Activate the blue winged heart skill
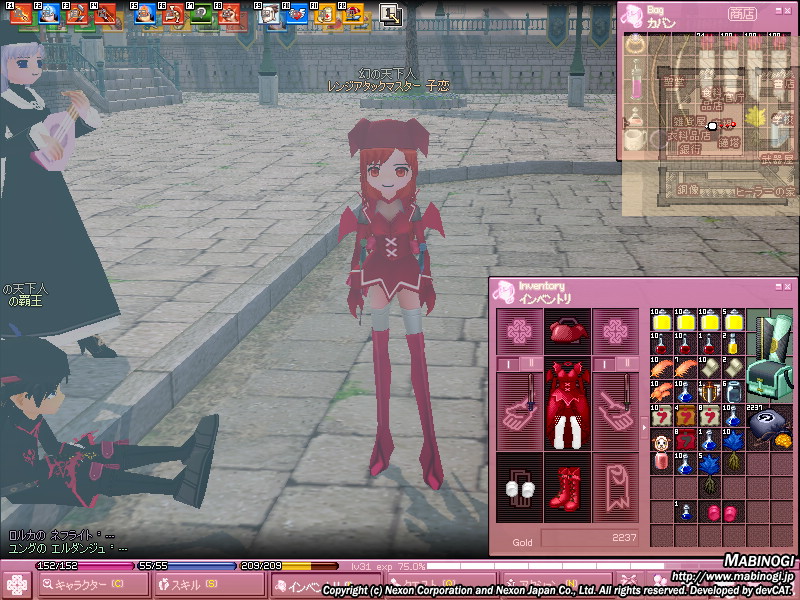Screen dimensions: 800x600 (x=296, y=14)
